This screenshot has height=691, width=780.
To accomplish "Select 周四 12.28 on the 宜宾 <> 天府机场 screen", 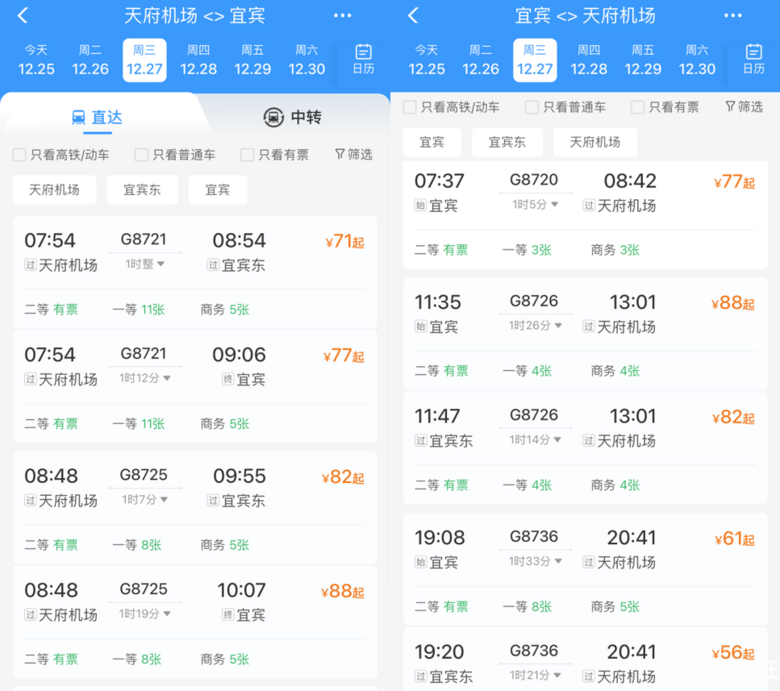I will click(589, 60).
